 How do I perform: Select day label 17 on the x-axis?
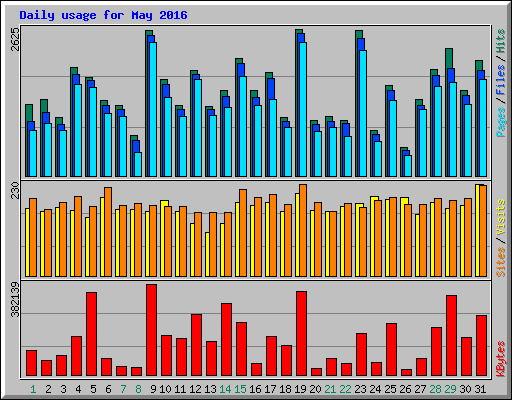point(270,389)
